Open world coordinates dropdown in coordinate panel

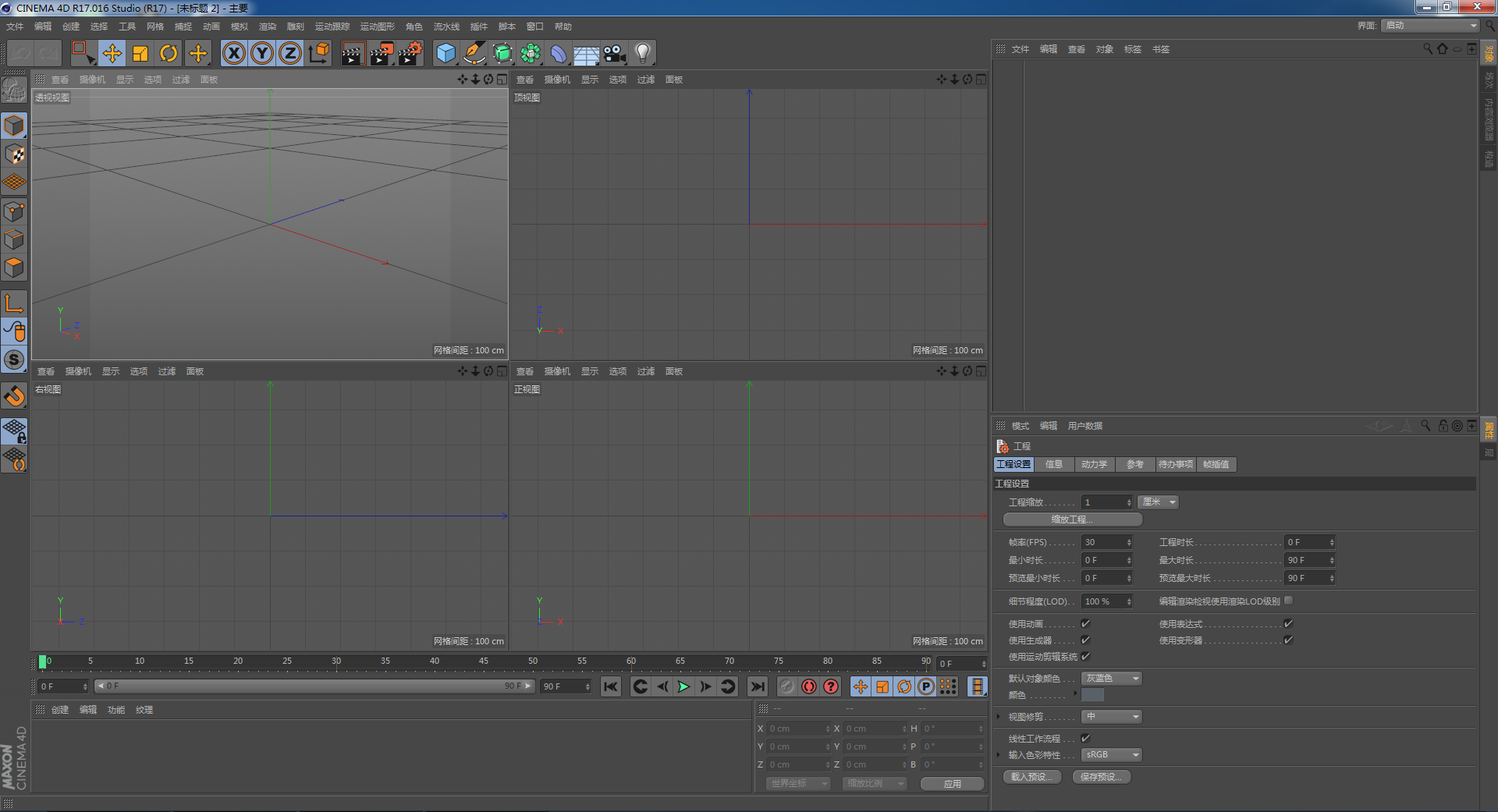(797, 783)
